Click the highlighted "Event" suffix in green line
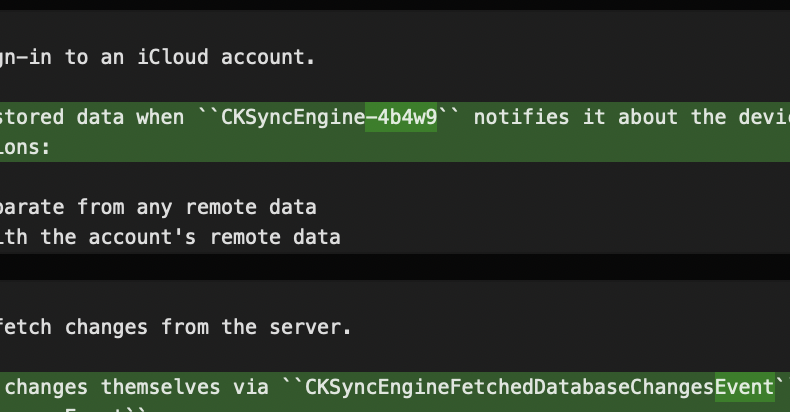This screenshot has width=790, height=412. pos(744,387)
